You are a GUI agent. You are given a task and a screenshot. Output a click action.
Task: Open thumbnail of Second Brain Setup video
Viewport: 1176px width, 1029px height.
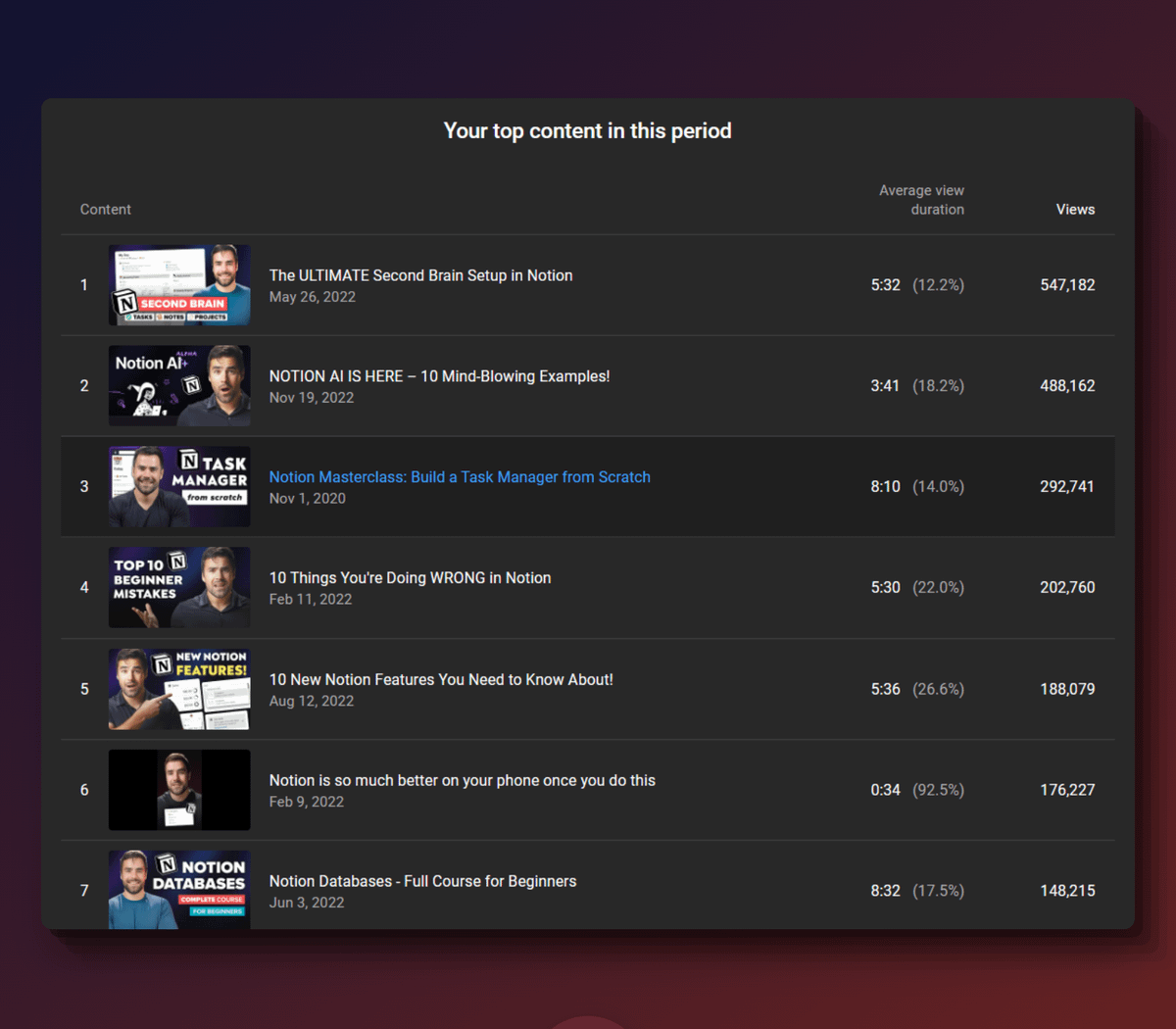179,285
